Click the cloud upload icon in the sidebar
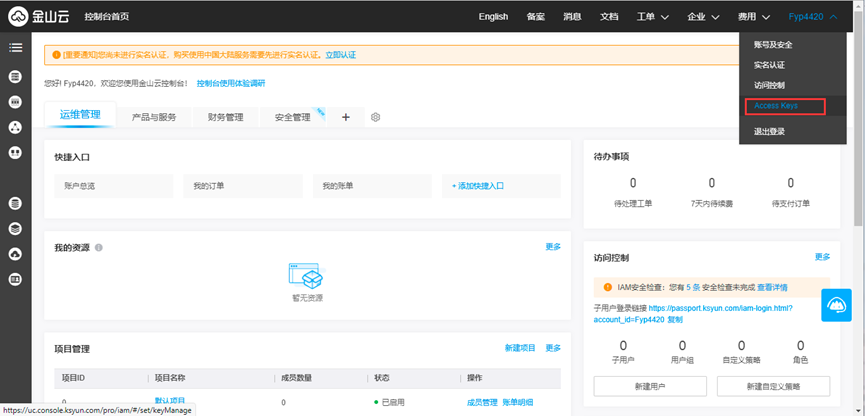Image resolution: width=865 pixels, height=416 pixels. 15,253
